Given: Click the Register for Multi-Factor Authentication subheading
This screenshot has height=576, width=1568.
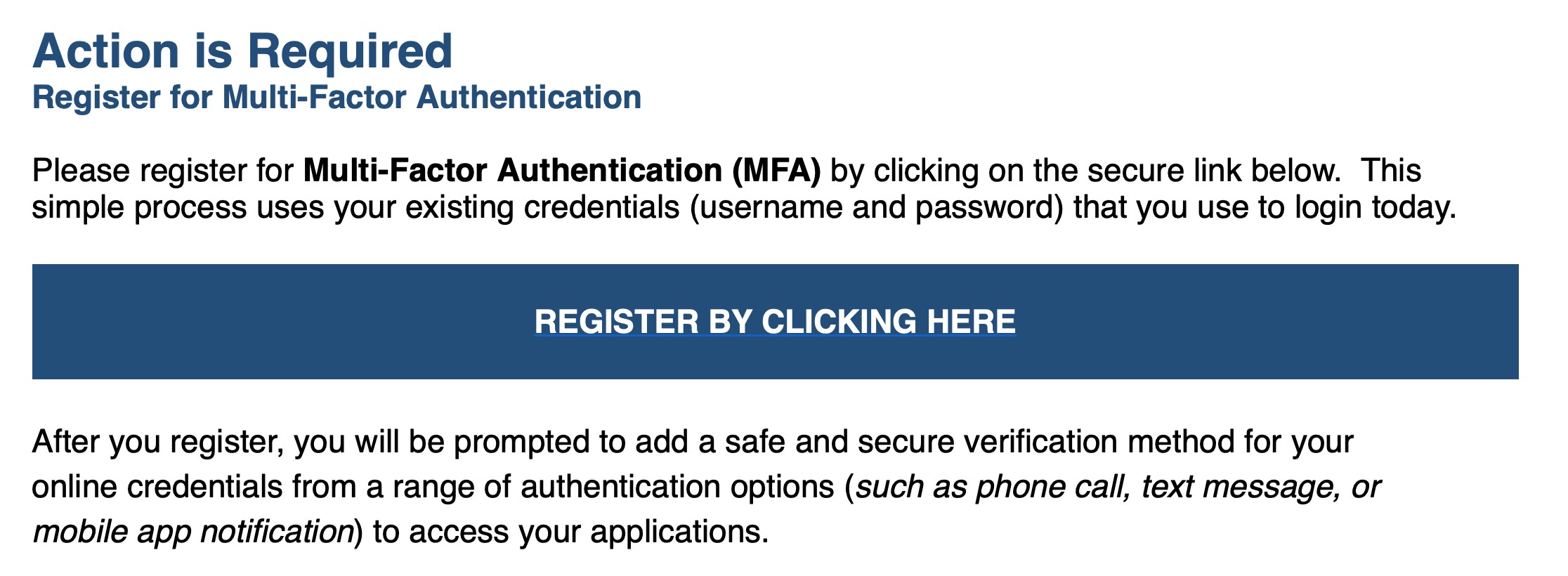Looking at the screenshot, I should point(337,97).
